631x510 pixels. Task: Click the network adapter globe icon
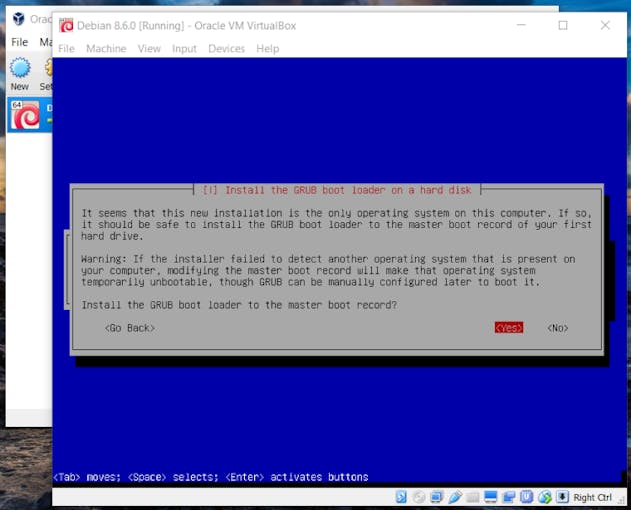tap(545, 497)
